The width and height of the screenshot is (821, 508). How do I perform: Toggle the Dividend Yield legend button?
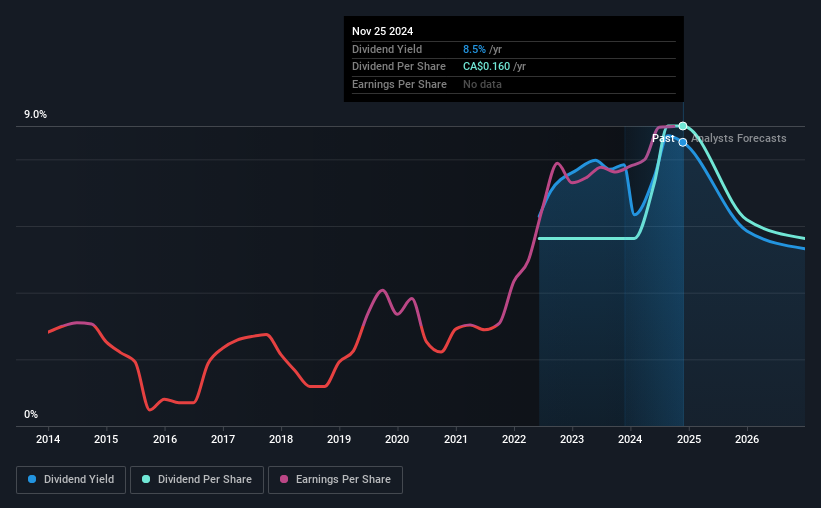click(x=71, y=480)
